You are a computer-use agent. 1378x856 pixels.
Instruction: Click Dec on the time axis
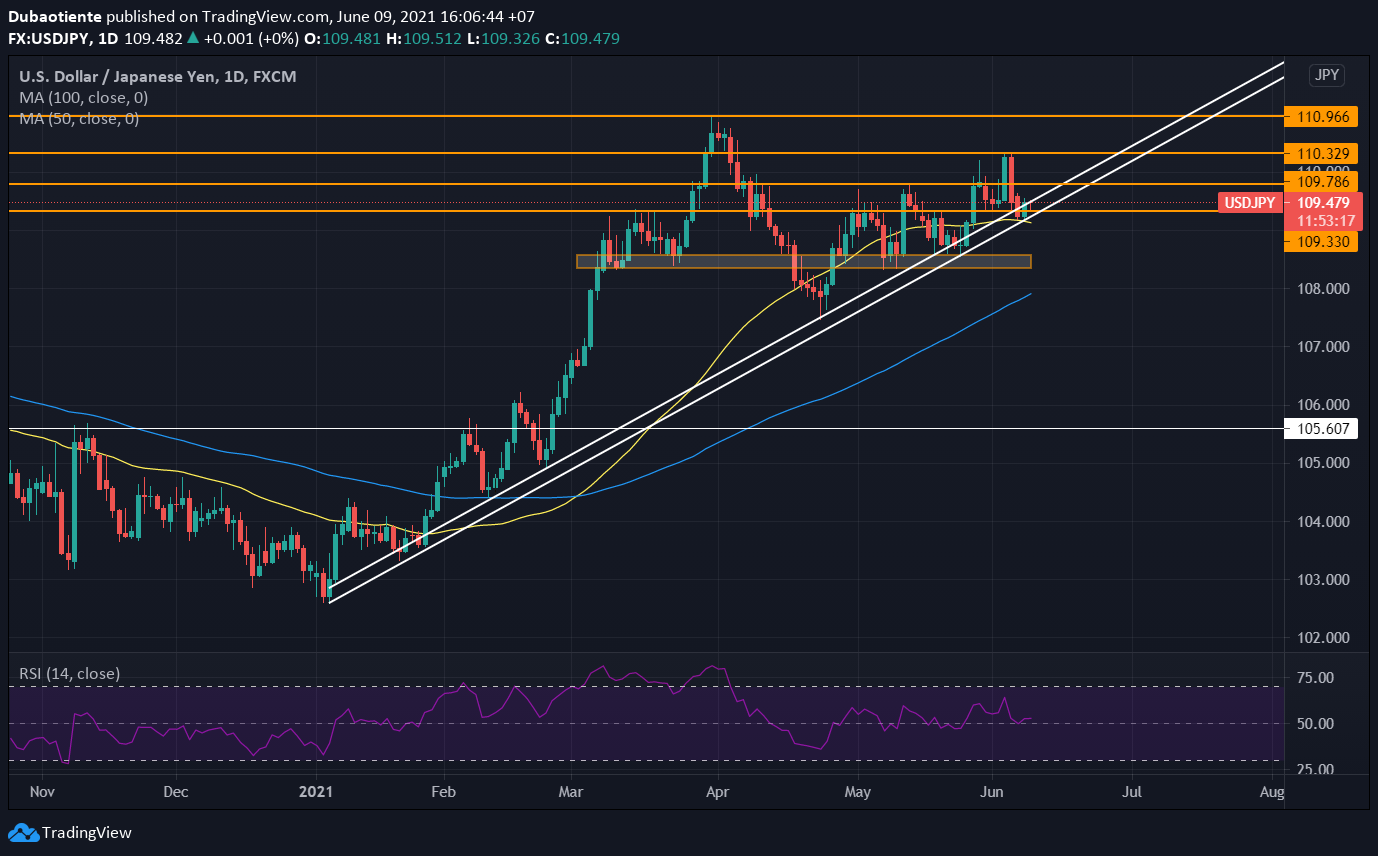point(176,792)
